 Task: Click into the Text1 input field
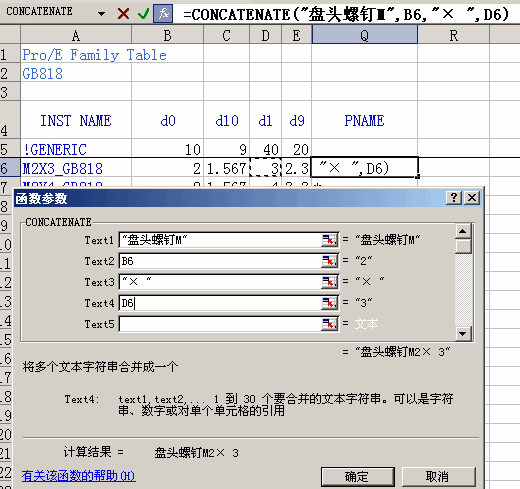220,240
